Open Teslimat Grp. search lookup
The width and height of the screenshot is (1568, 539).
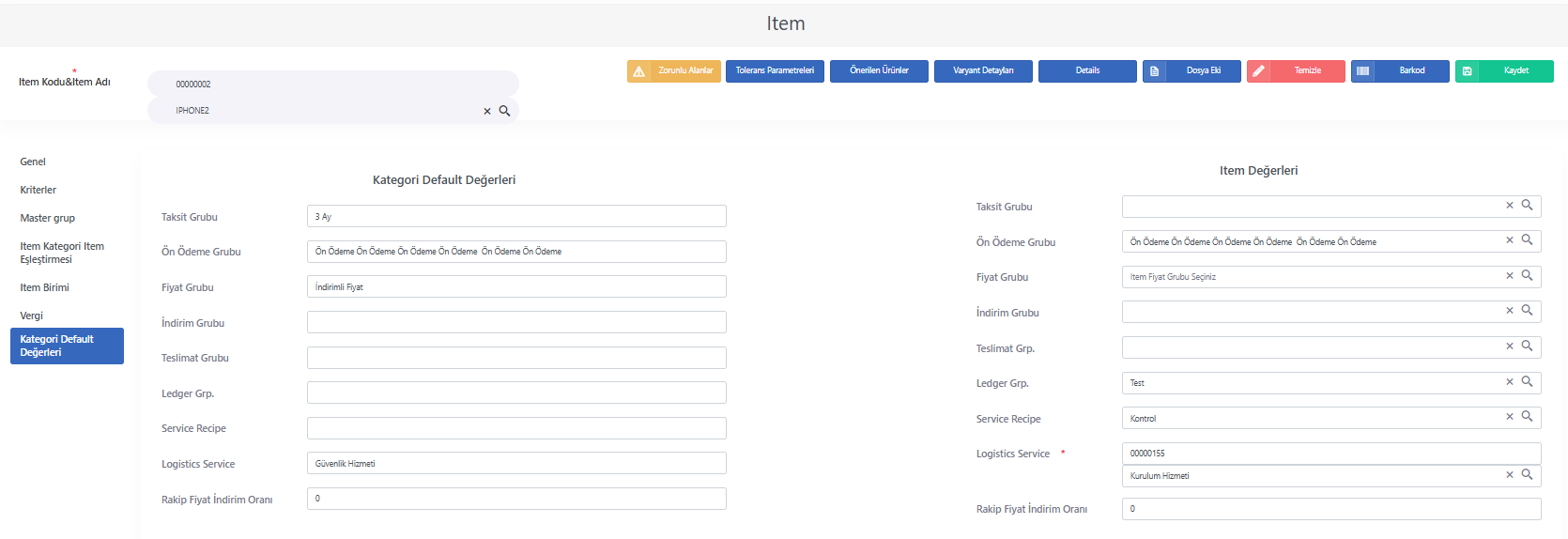click(1527, 346)
